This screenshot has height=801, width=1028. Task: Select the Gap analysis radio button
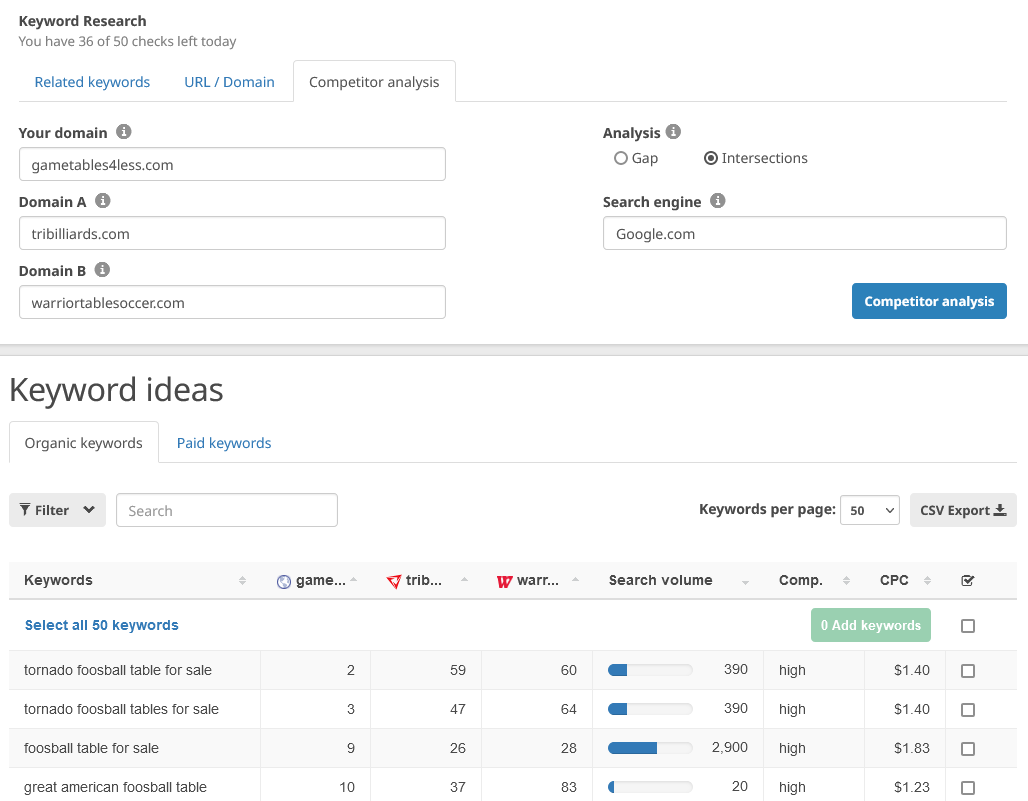(x=620, y=158)
